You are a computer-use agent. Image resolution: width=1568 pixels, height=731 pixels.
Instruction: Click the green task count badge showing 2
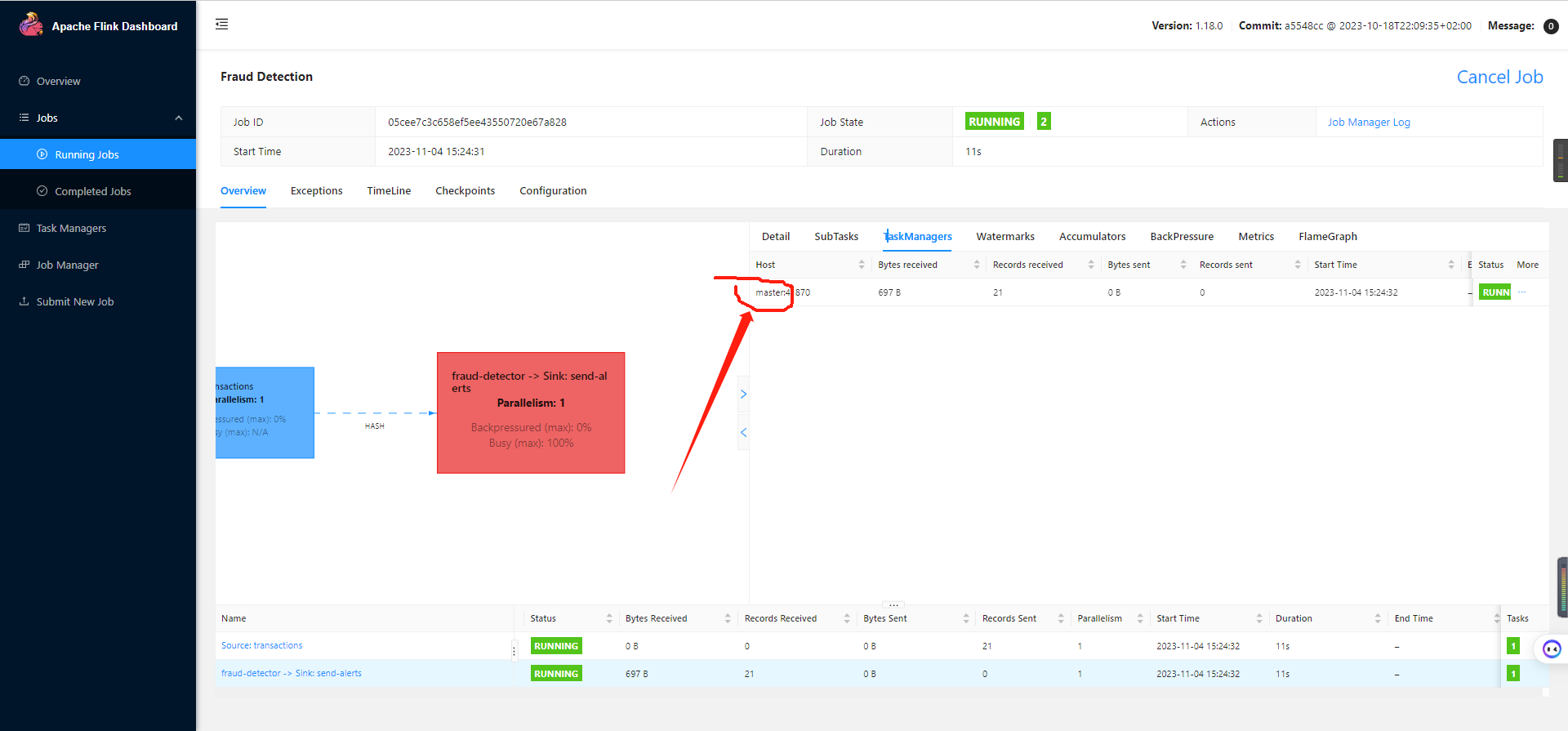[1044, 122]
